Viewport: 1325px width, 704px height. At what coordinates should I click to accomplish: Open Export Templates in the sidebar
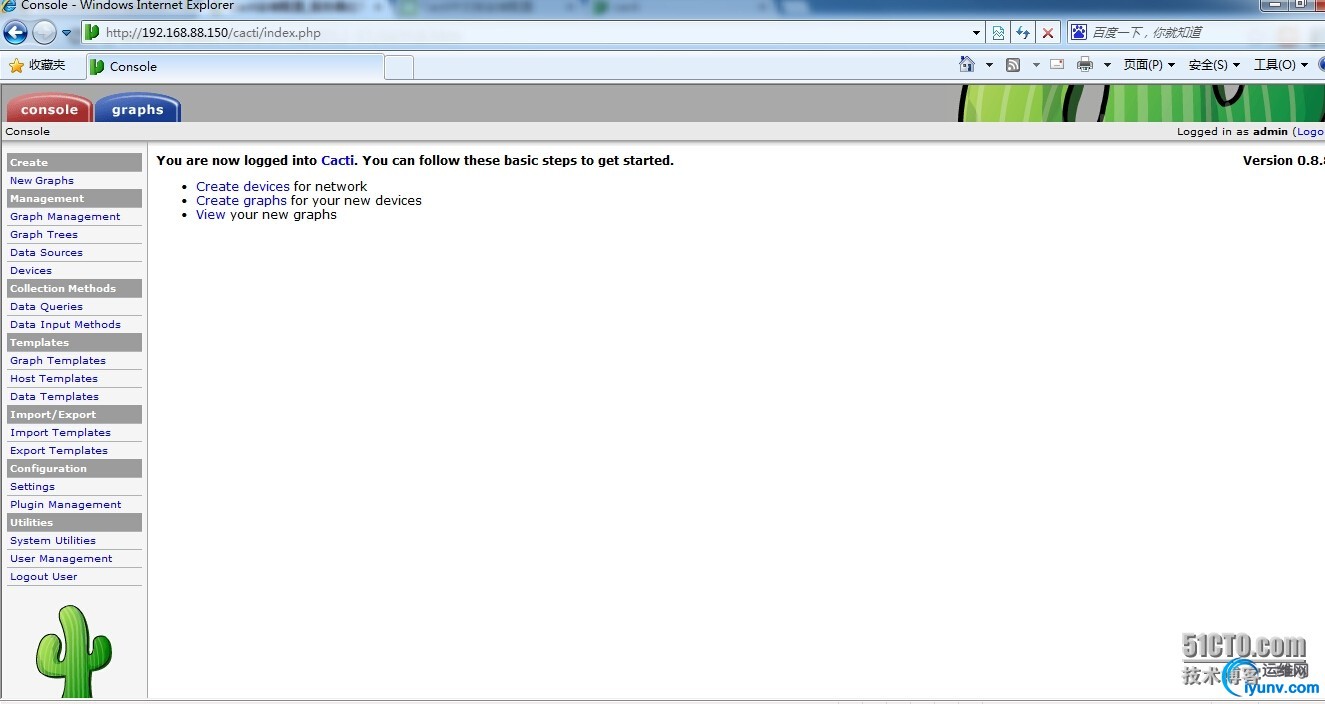59,451
